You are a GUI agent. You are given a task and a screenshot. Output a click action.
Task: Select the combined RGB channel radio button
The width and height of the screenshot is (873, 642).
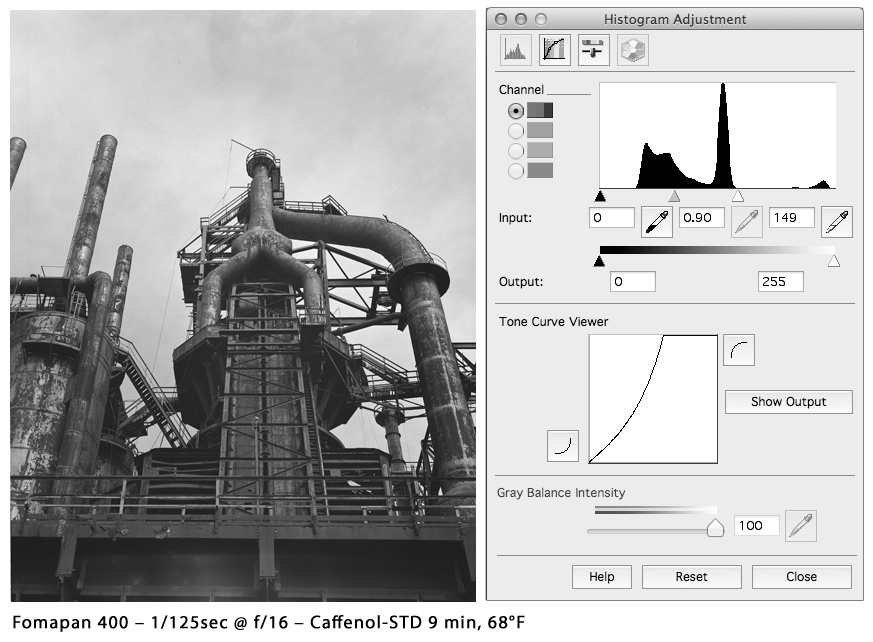(516, 111)
